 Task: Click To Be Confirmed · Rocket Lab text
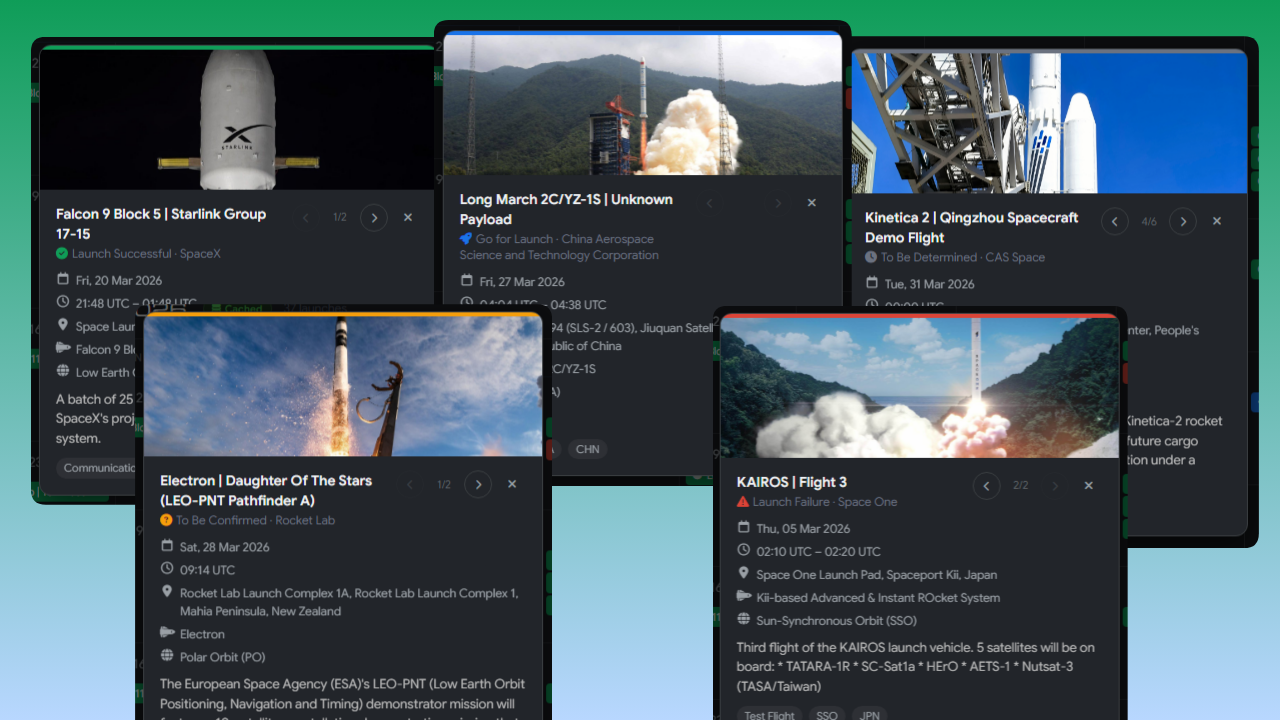[256, 520]
